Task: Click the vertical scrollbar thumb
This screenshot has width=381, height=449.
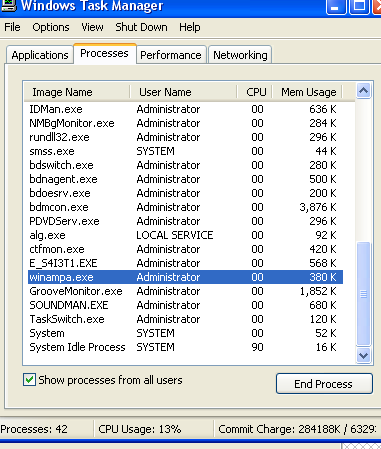Action: click(363, 294)
